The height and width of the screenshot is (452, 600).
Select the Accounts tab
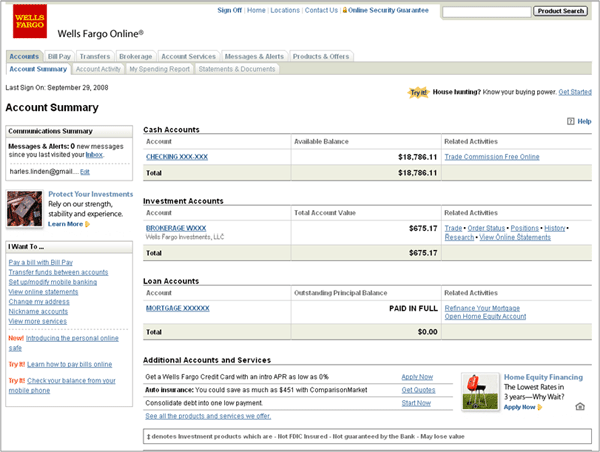click(x=24, y=56)
